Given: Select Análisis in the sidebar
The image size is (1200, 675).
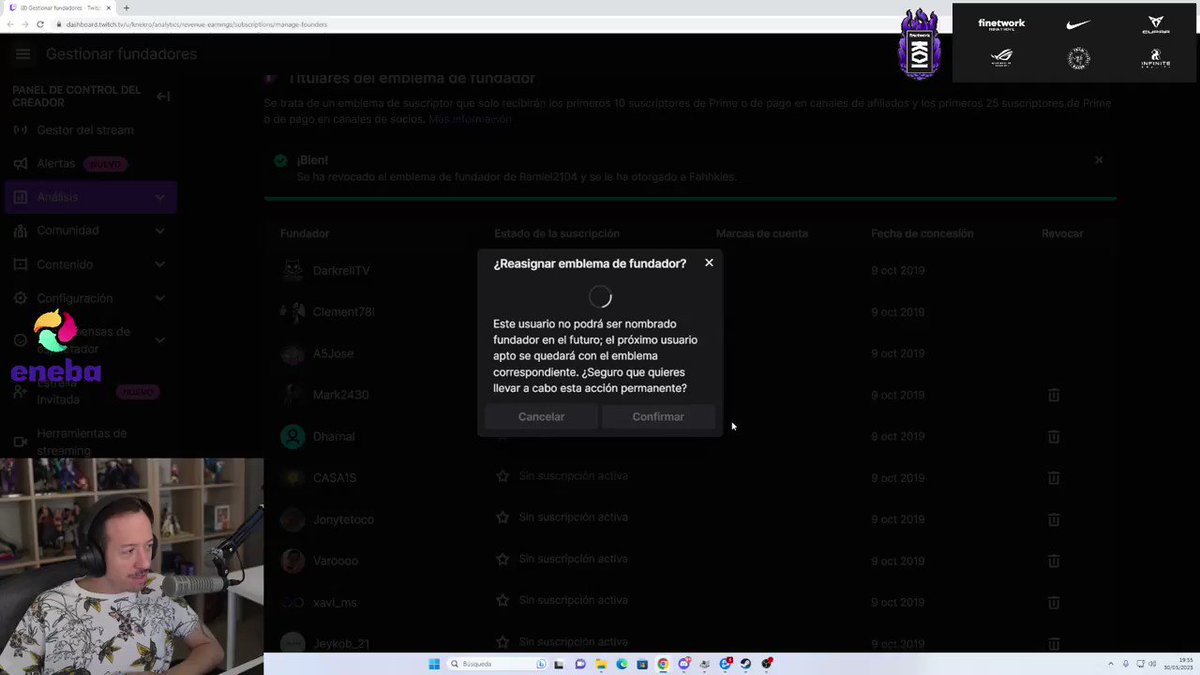Looking at the screenshot, I should pyautogui.click(x=91, y=197).
